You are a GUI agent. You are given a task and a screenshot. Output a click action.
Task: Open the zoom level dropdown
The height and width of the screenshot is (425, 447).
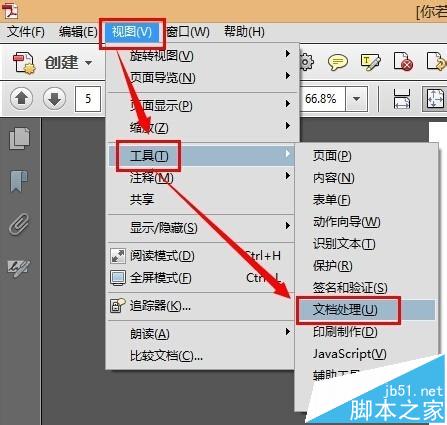tap(356, 99)
